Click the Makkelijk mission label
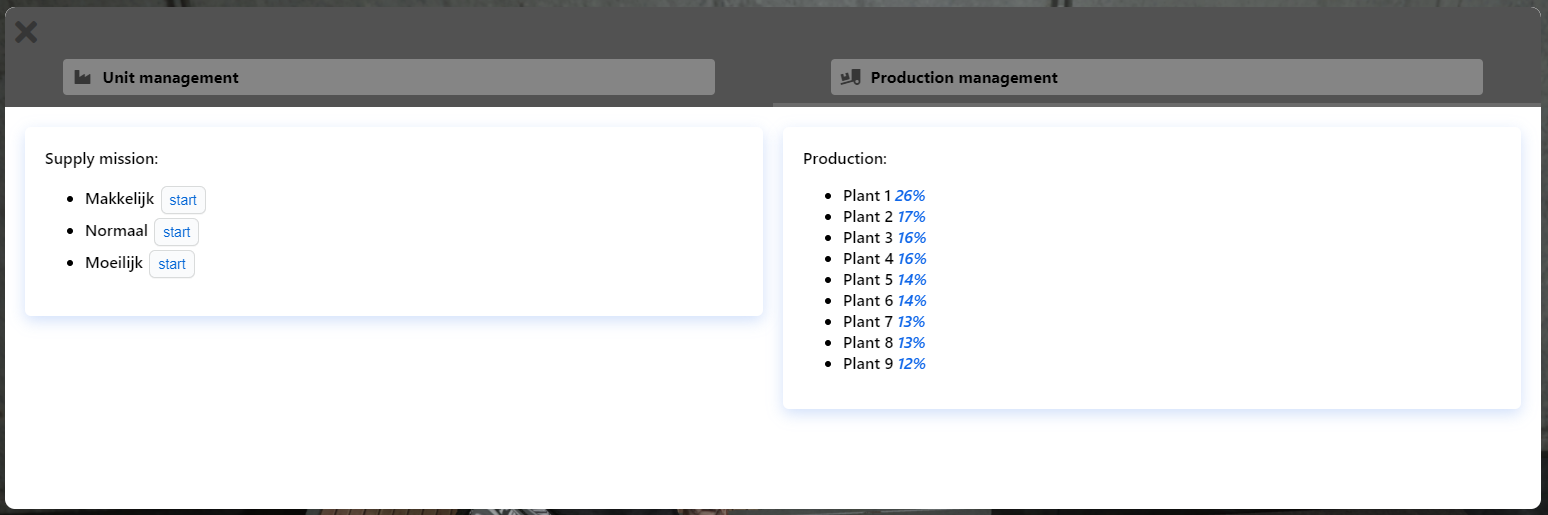 (119, 199)
